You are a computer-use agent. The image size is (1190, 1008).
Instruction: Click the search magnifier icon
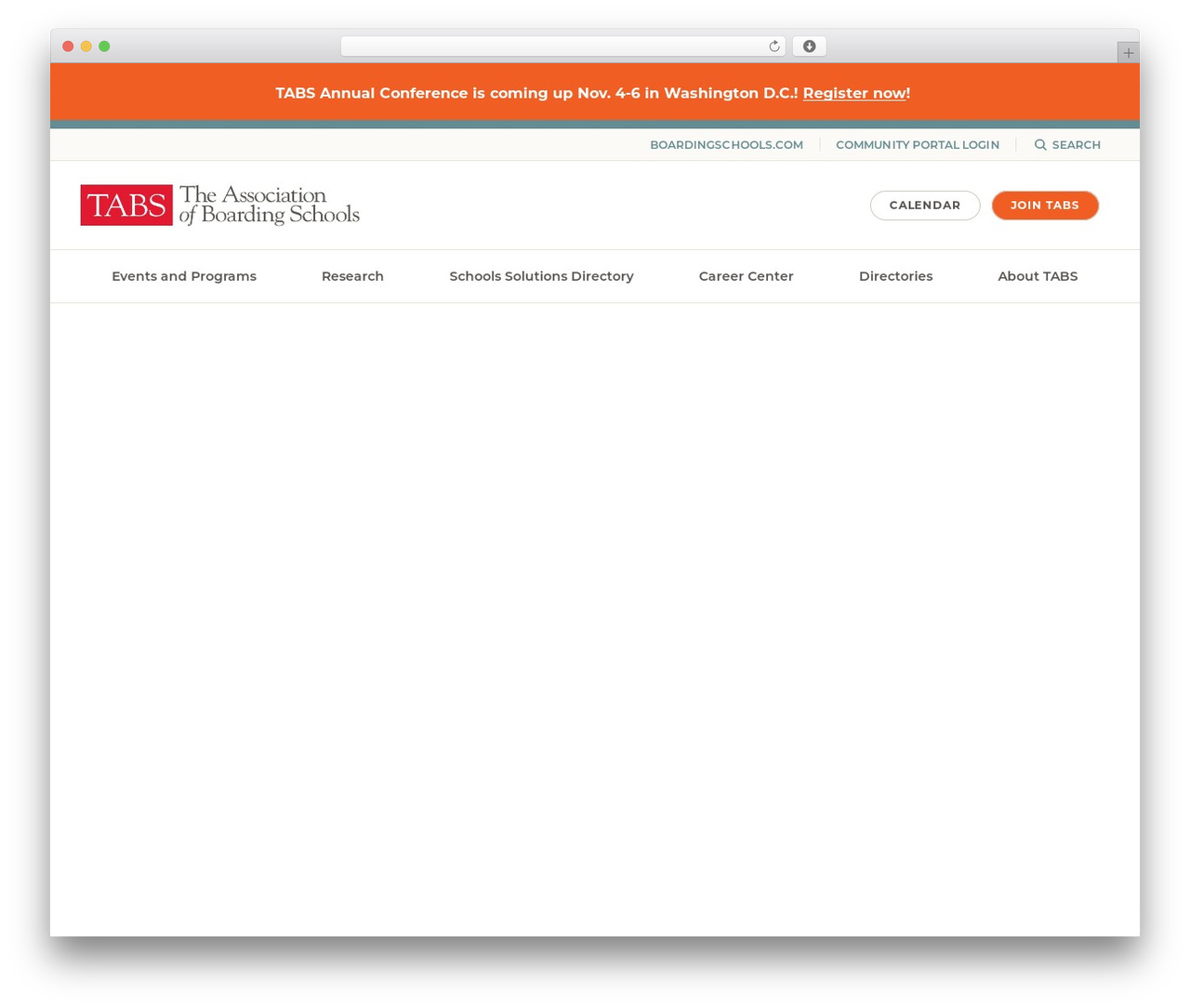point(1040,145)
